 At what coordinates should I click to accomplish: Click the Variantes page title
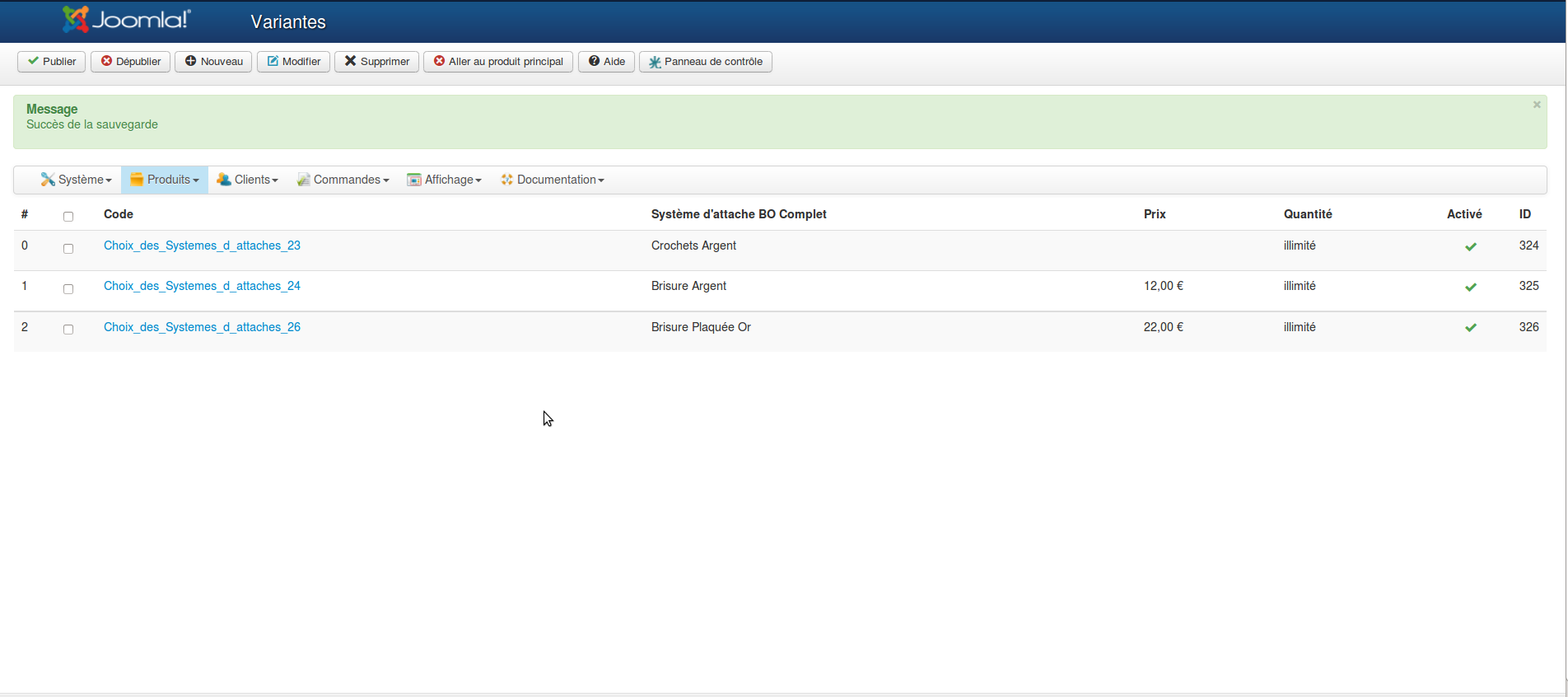pos(288,22)
